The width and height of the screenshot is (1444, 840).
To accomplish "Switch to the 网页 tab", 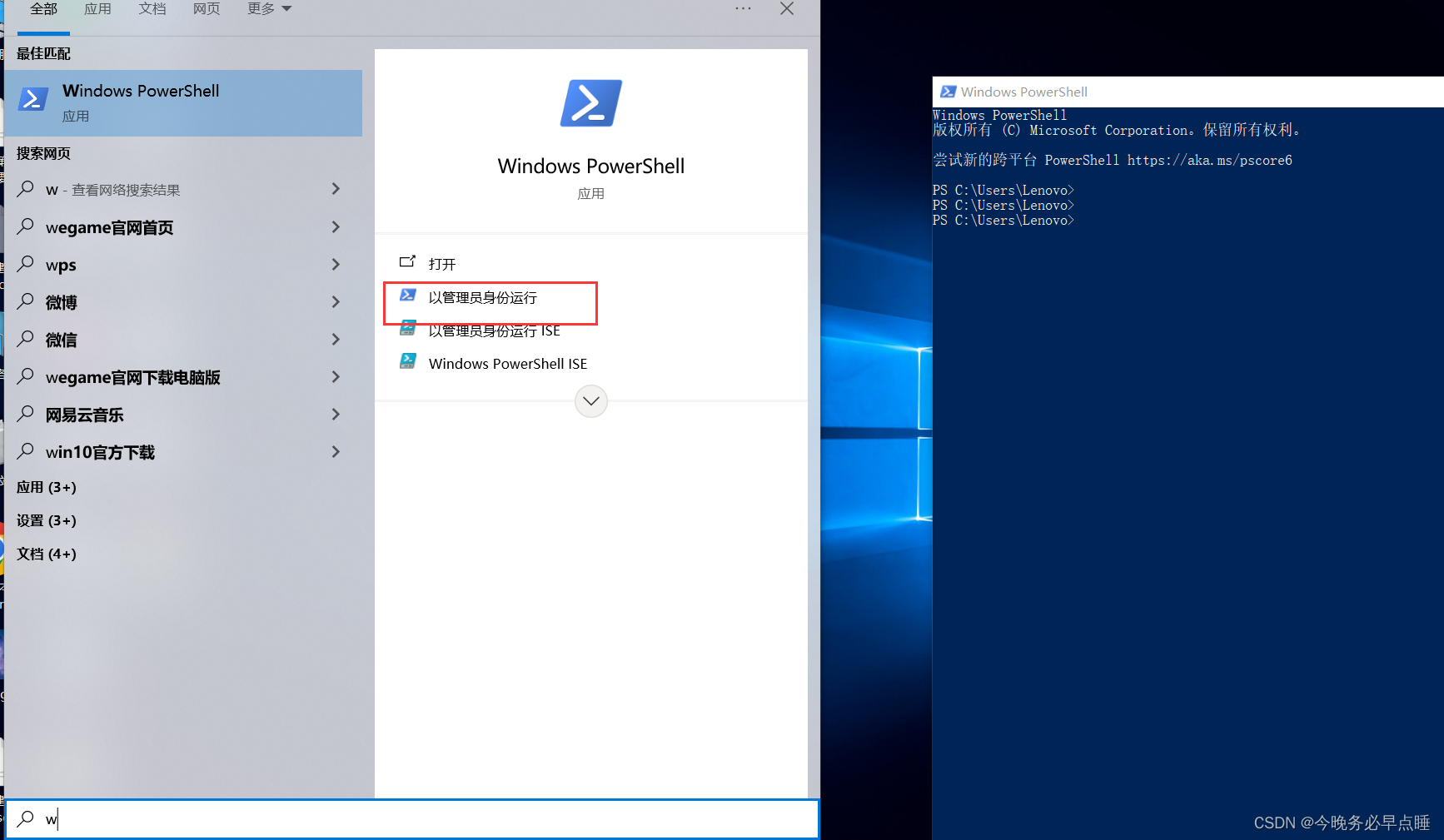I will (x=207, y=9).
